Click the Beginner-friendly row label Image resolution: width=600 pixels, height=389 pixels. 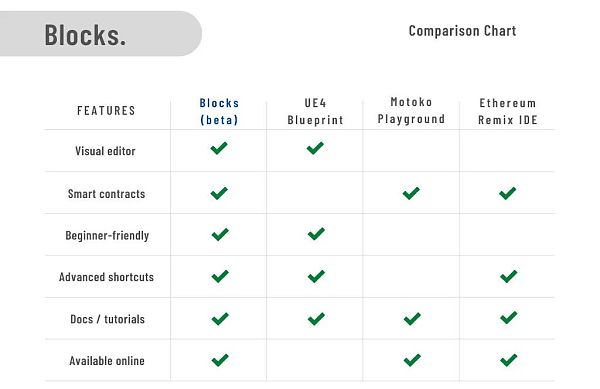(107, 235)
